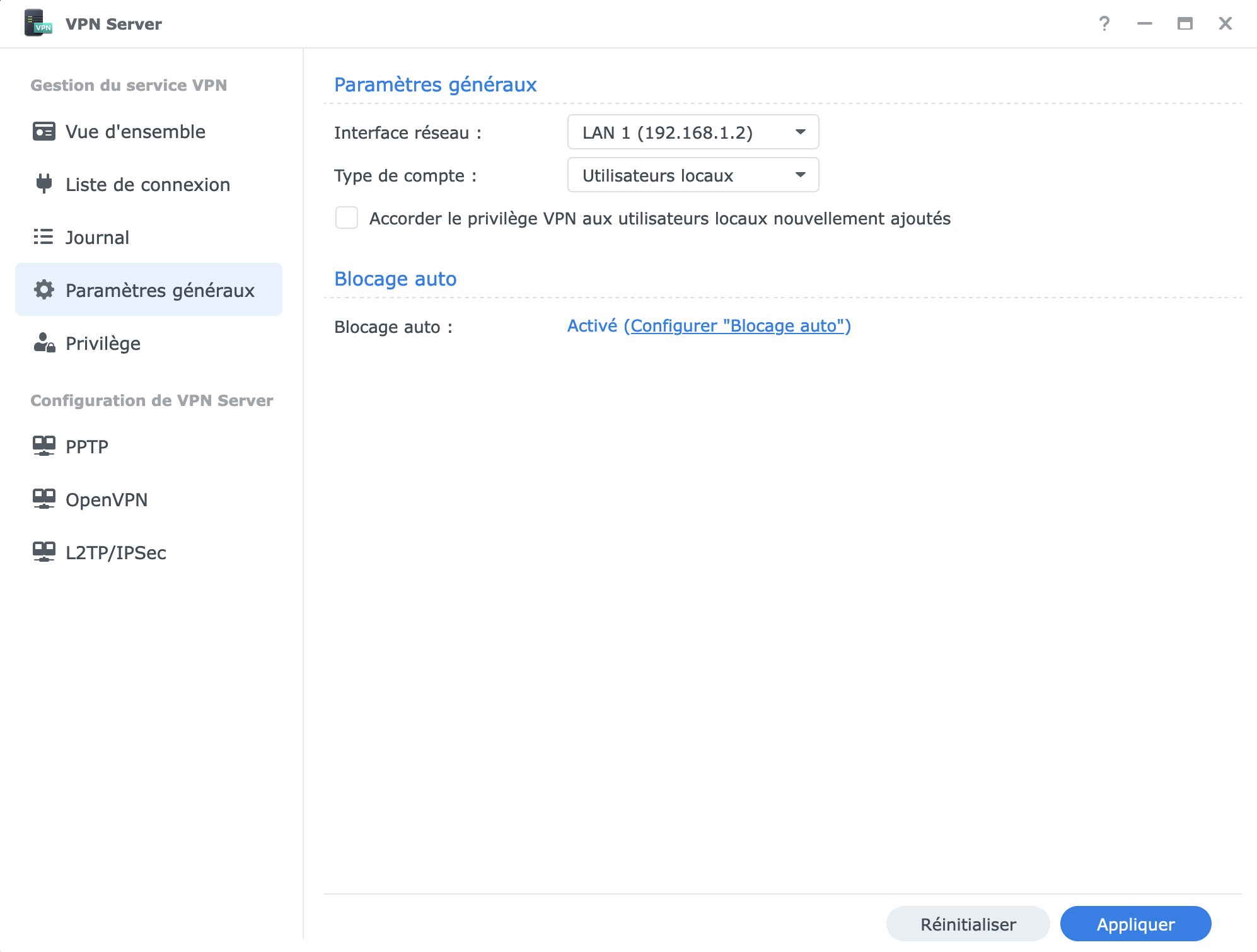Open Configurer "Blocage auto" link

737,326
